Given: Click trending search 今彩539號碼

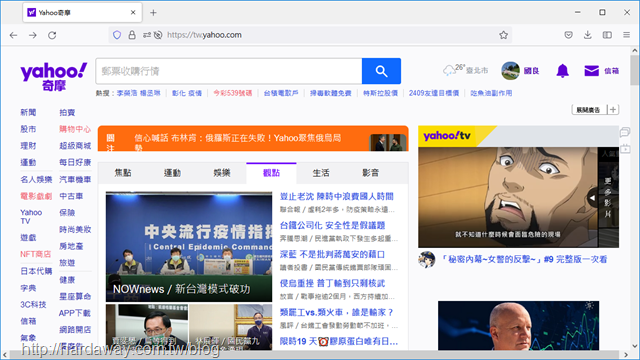Looking at the screenshot, I should point(233,93).
